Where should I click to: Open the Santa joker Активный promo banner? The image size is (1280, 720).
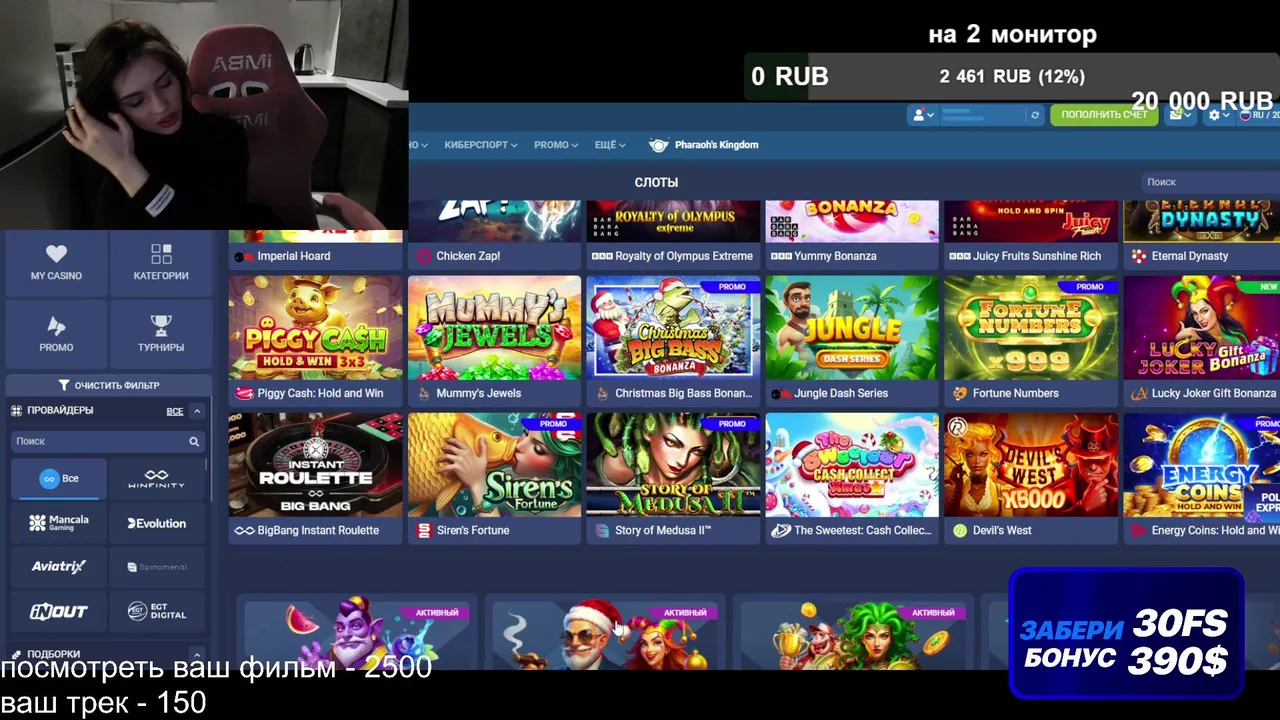tap(604, 633)
